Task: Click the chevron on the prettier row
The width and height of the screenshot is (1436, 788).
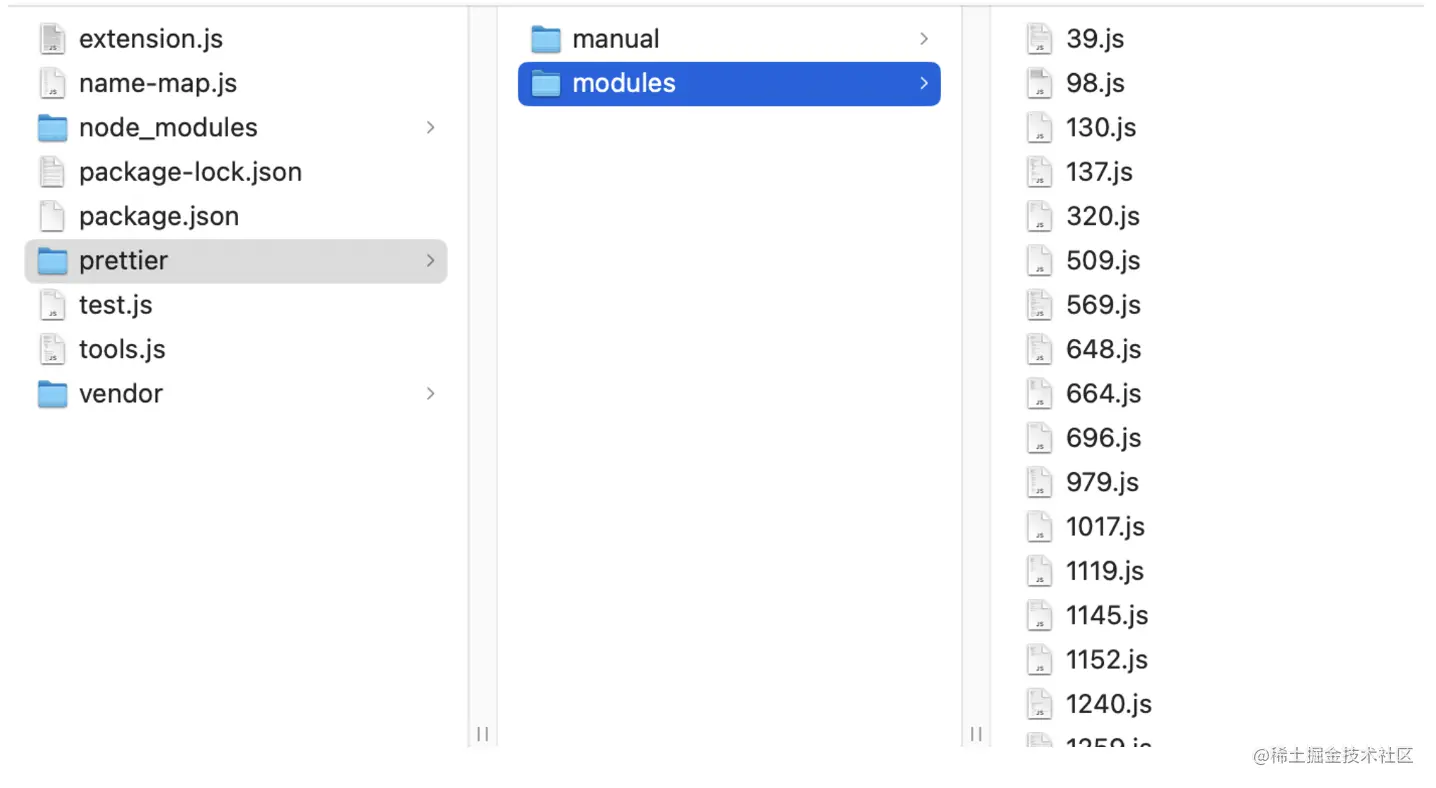Action: tap(431, 261)
